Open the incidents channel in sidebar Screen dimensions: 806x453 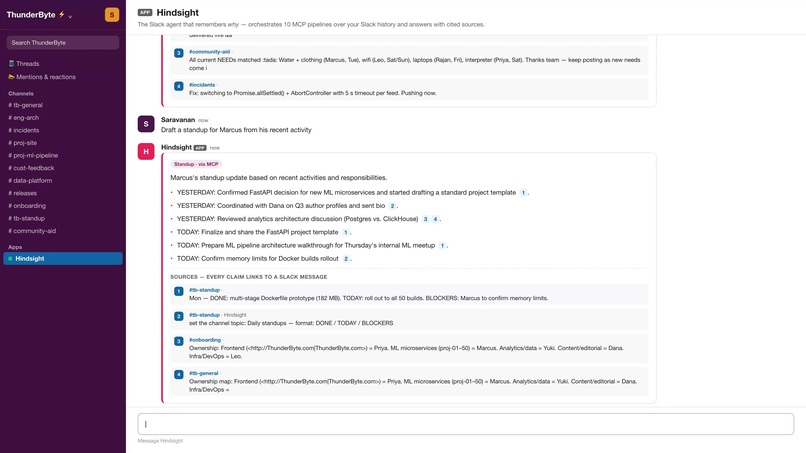click(24, 130)
